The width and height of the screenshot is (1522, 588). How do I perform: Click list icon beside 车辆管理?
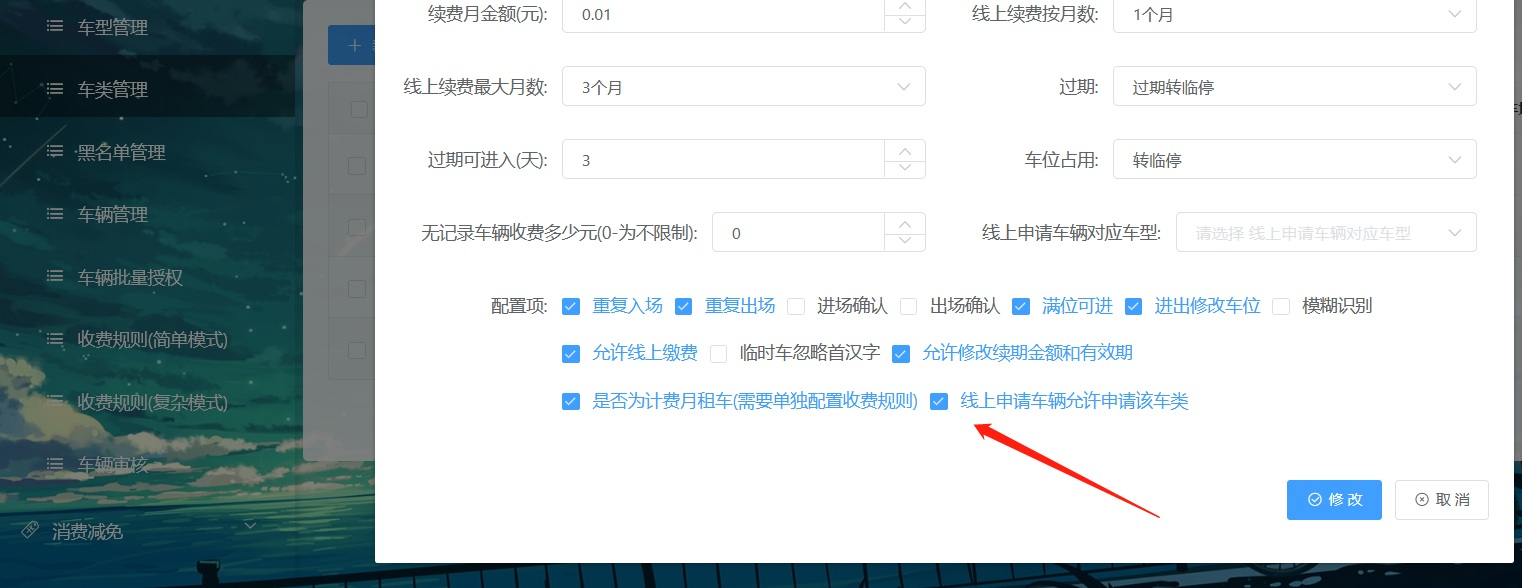click(x=55, y=213)
